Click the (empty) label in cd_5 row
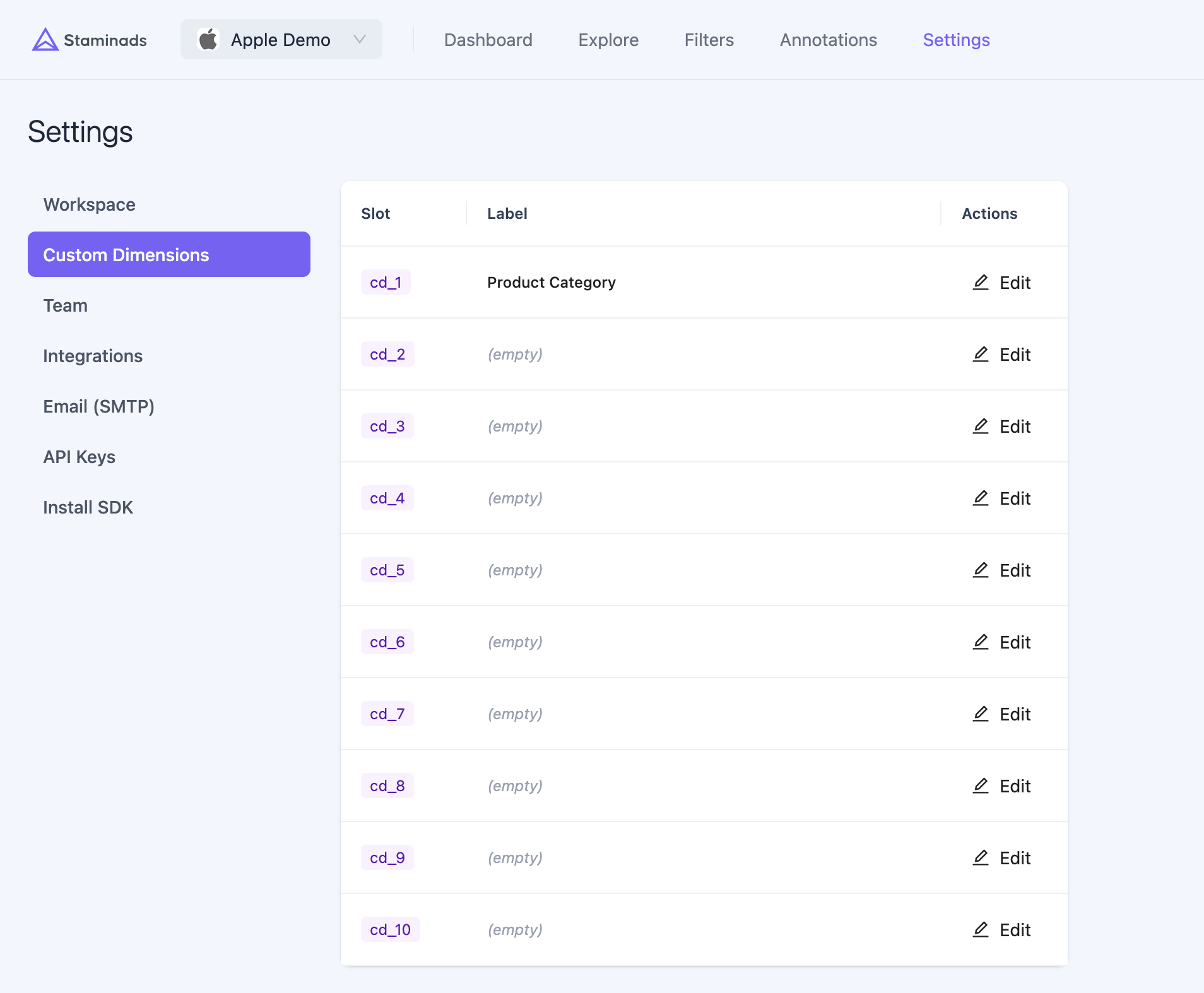This screenshot has width=1204, height=993. (x=515, y=570)
